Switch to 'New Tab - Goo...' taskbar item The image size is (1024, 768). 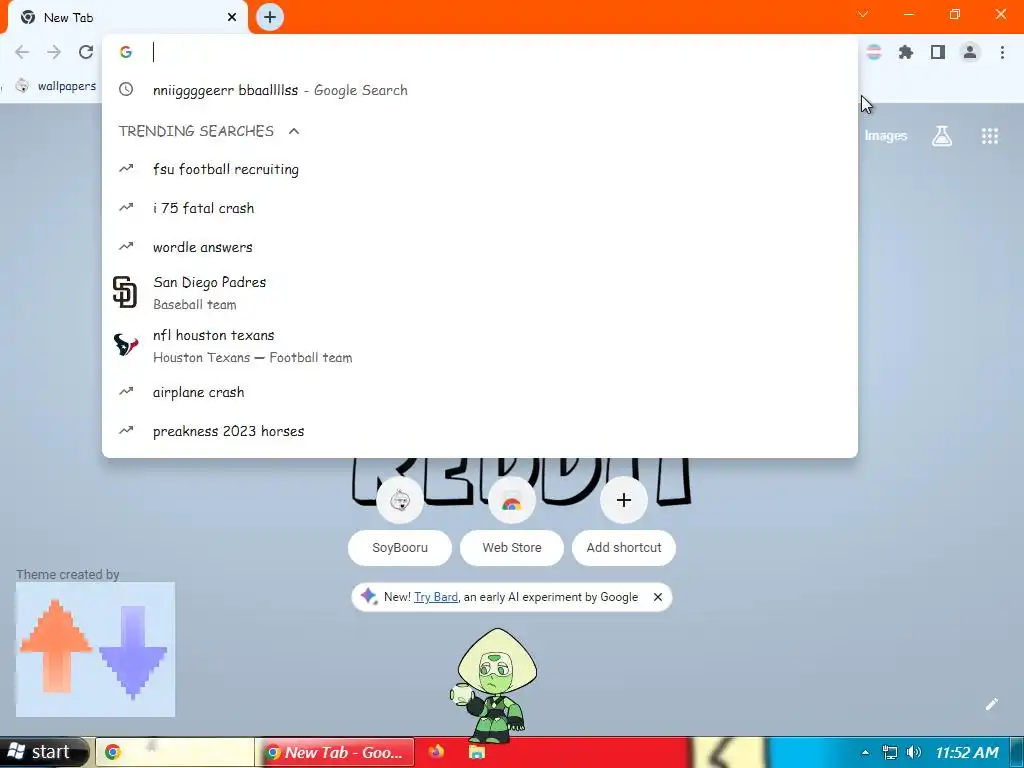click(x=335, y=752)
